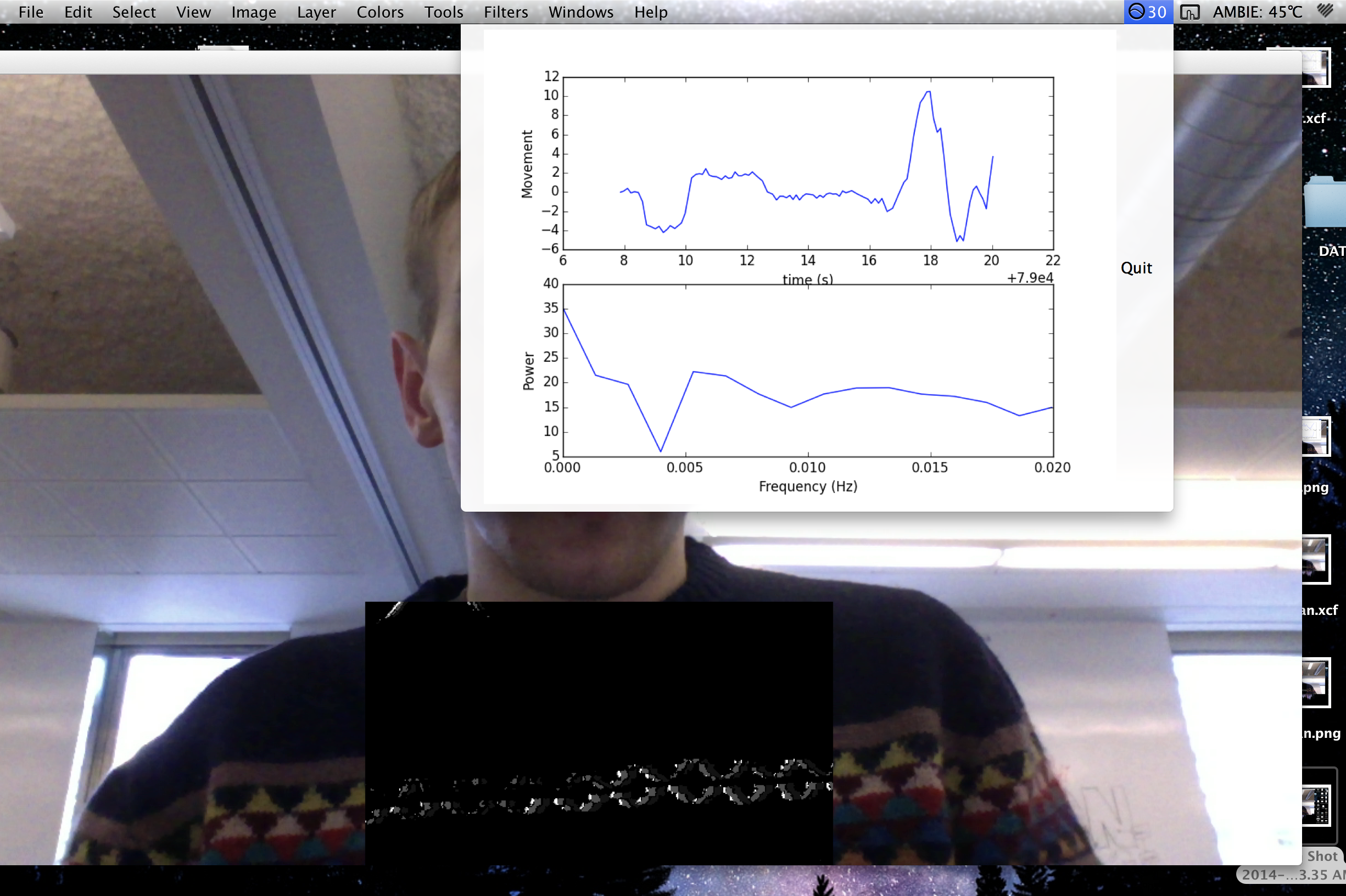
Task: Open the Windows menu
Action: click(580, 12)
